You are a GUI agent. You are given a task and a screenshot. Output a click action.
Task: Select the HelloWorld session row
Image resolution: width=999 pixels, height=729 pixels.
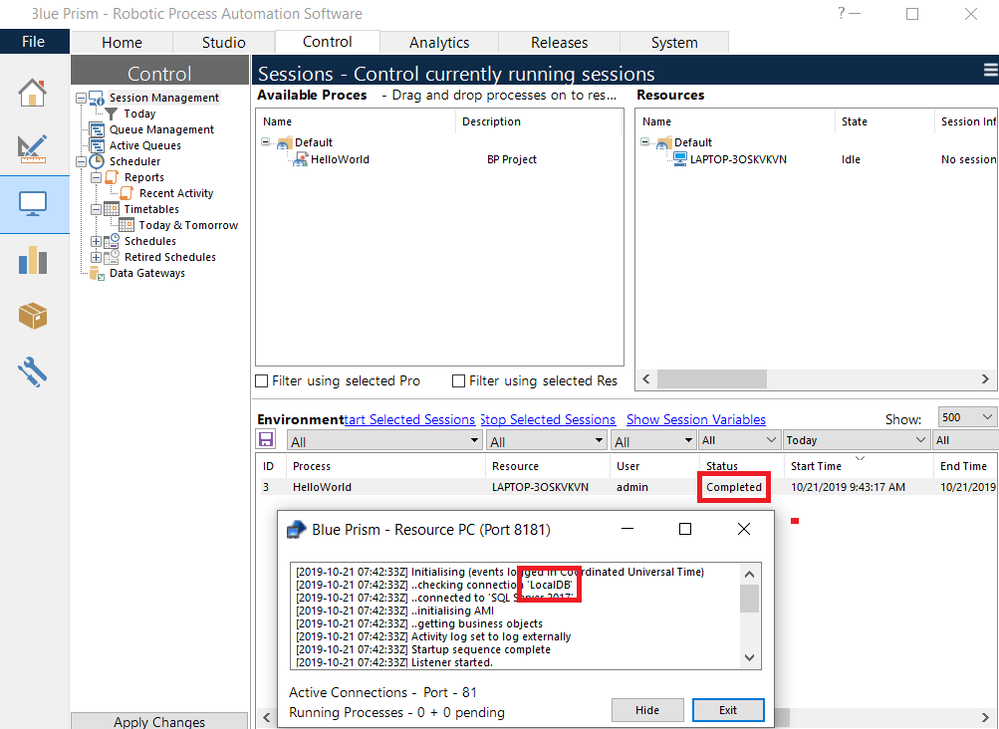click(627, 487)
